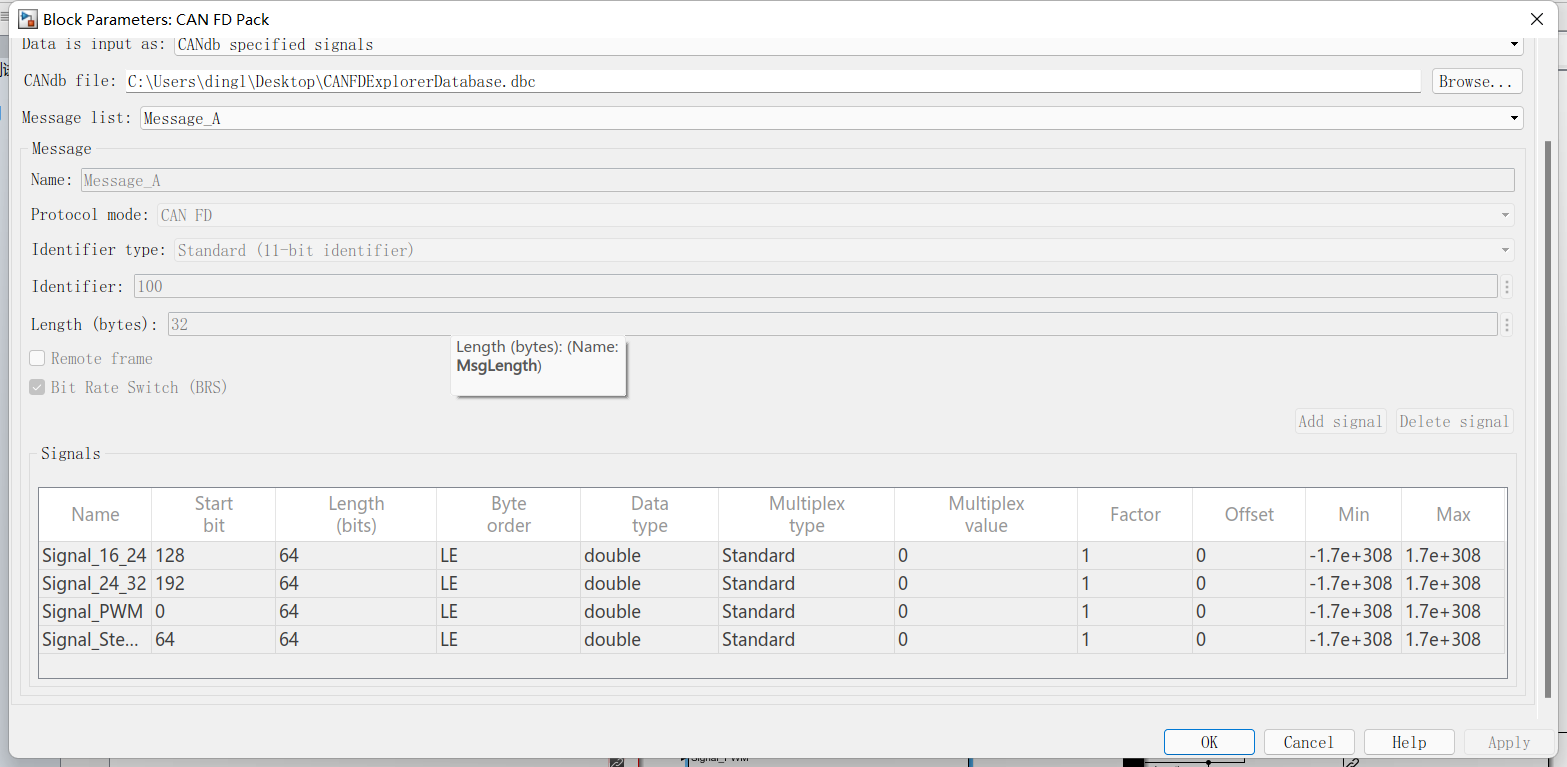Image resolution: width=1567 pixels, height=767 pixels.
Task: Click the Simulink block icon in the title bar
Action: [x=27, y=18]
